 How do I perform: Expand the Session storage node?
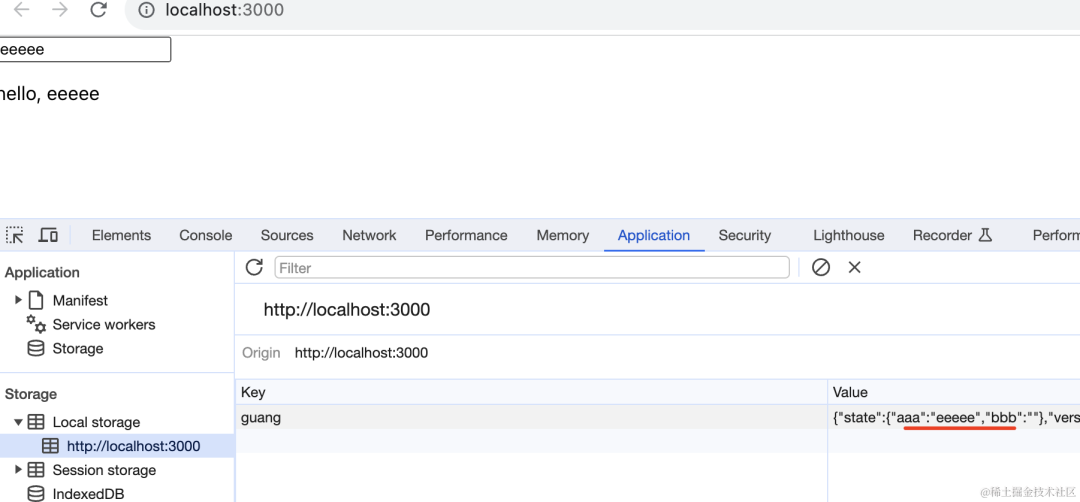19,470
